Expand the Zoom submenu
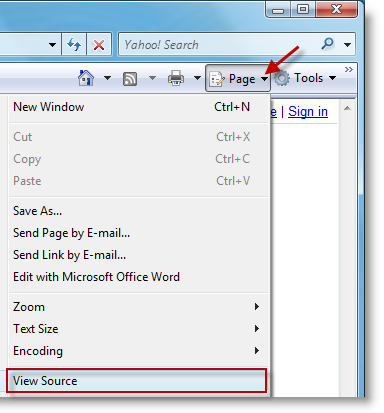 pyautogui.click(x=138, y=307)
